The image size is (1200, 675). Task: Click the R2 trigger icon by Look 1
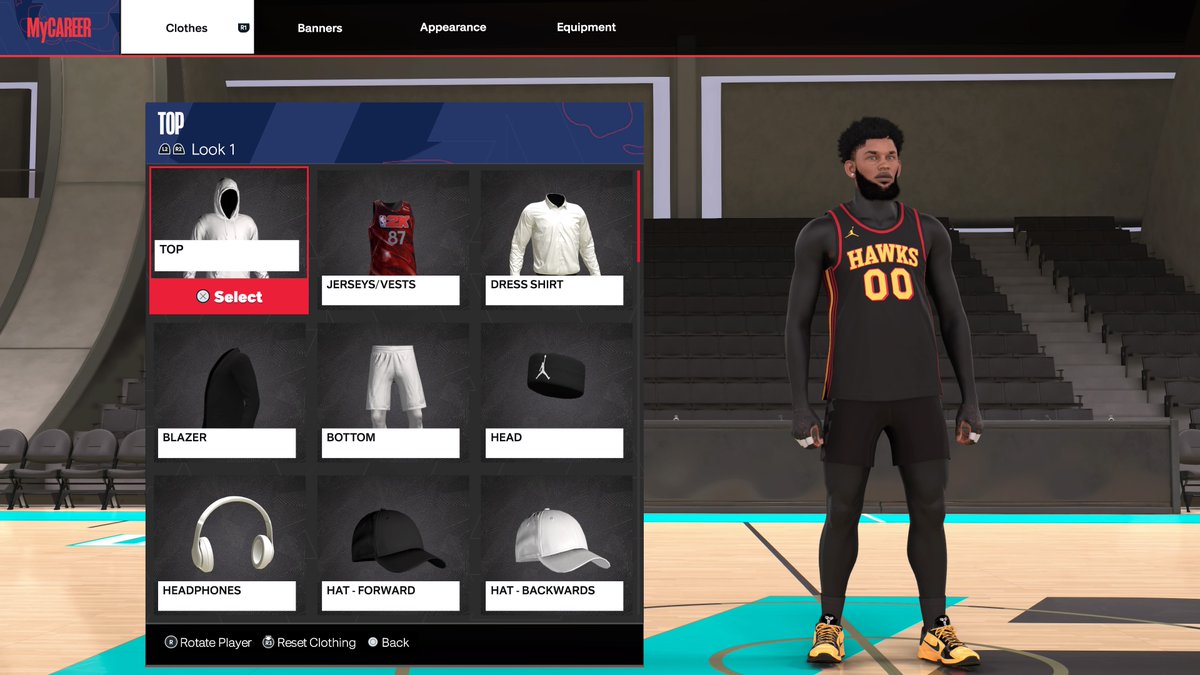coord(178,150)
